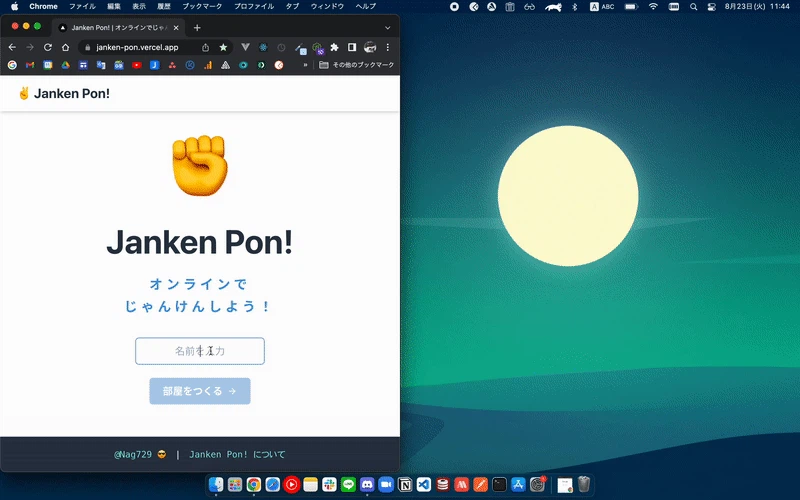The width and height of the screenshot is (800, 500).
Task: Open the Chrome extensions puzzle icon
Action: click(334, 47)
